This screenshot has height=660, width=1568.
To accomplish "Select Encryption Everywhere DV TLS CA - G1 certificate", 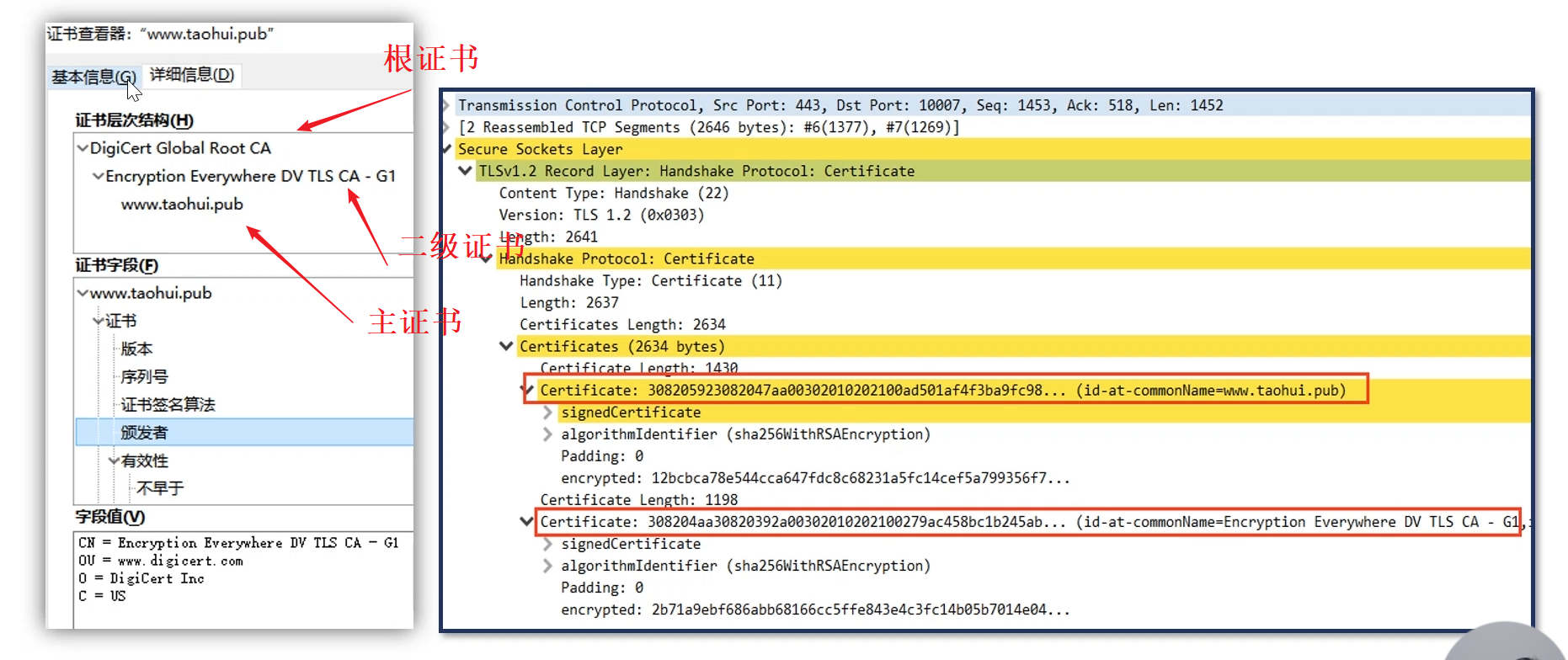I will [x=250, y=176].
